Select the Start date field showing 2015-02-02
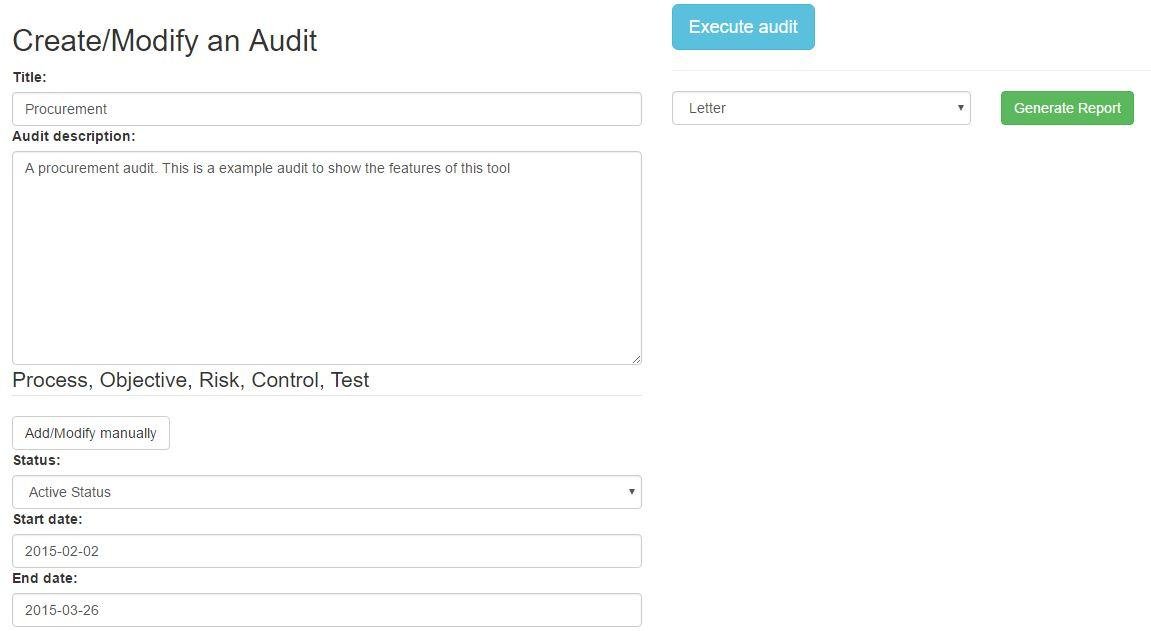 point(326,550)
